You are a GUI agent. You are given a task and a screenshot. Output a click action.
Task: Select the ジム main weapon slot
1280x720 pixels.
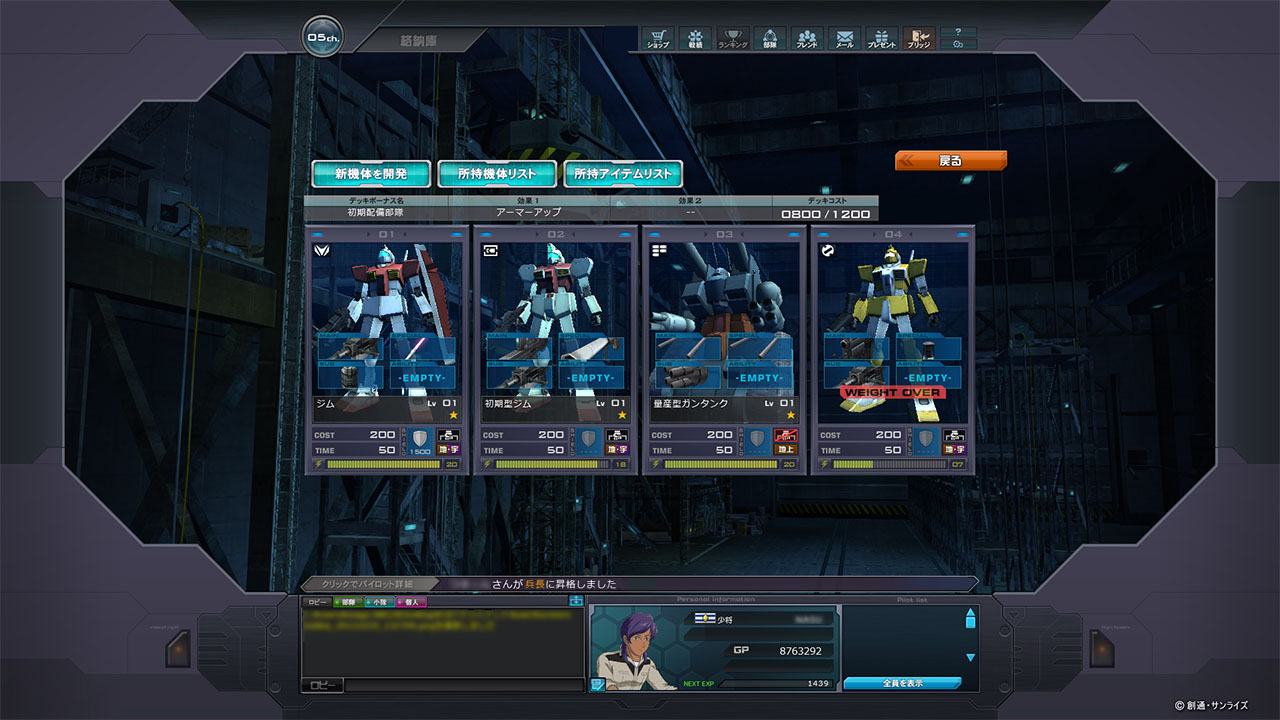[x=352, y=348]
